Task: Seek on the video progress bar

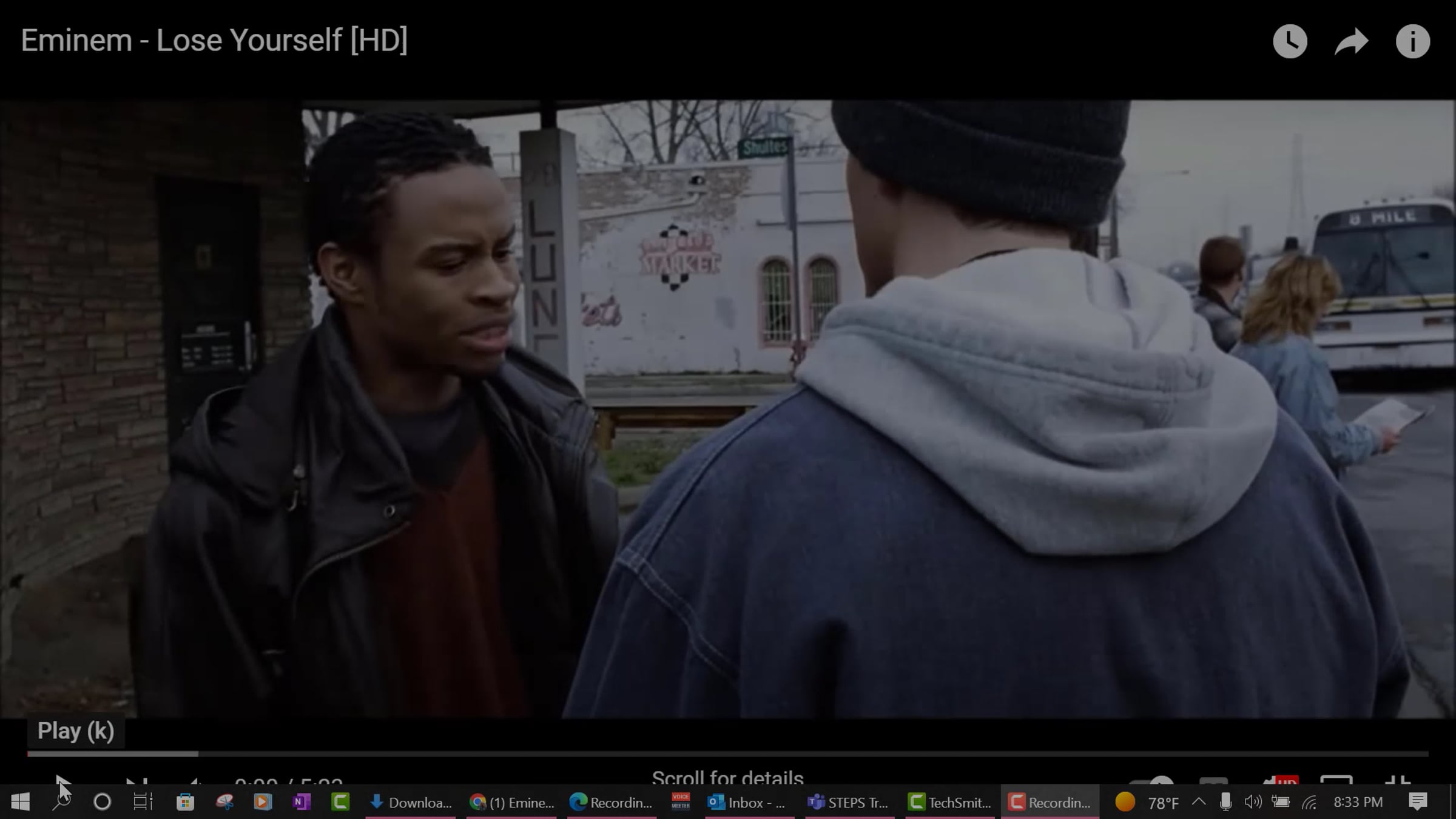Action: coord(728,753)
